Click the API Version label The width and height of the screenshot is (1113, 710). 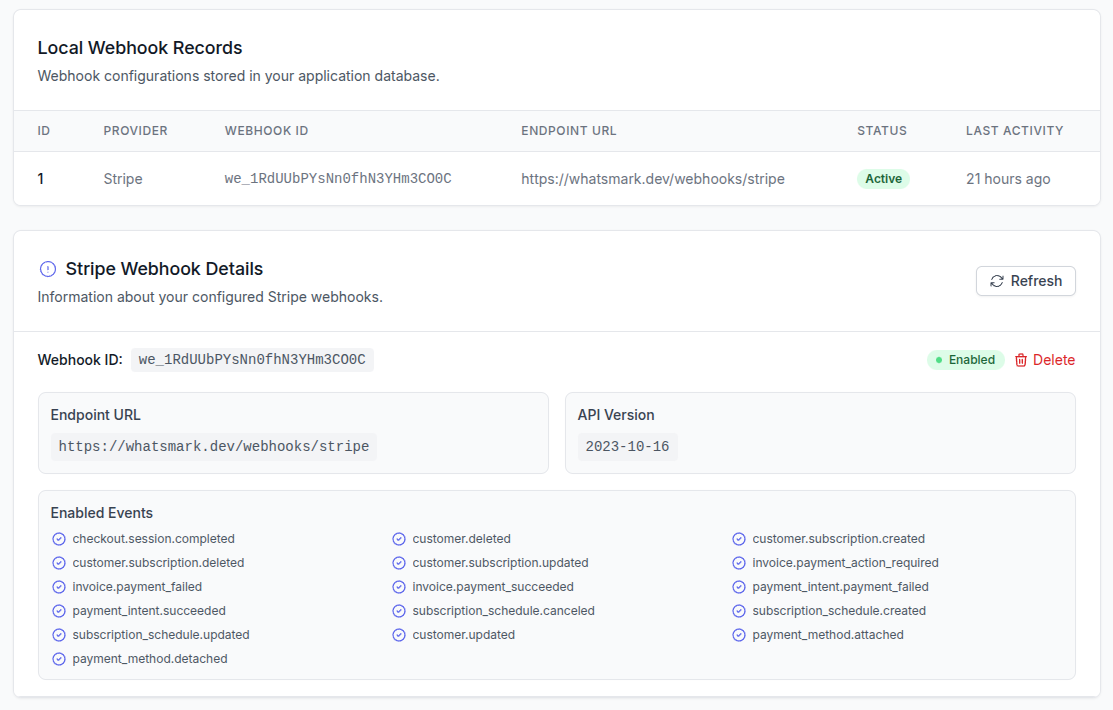point(616,415)
